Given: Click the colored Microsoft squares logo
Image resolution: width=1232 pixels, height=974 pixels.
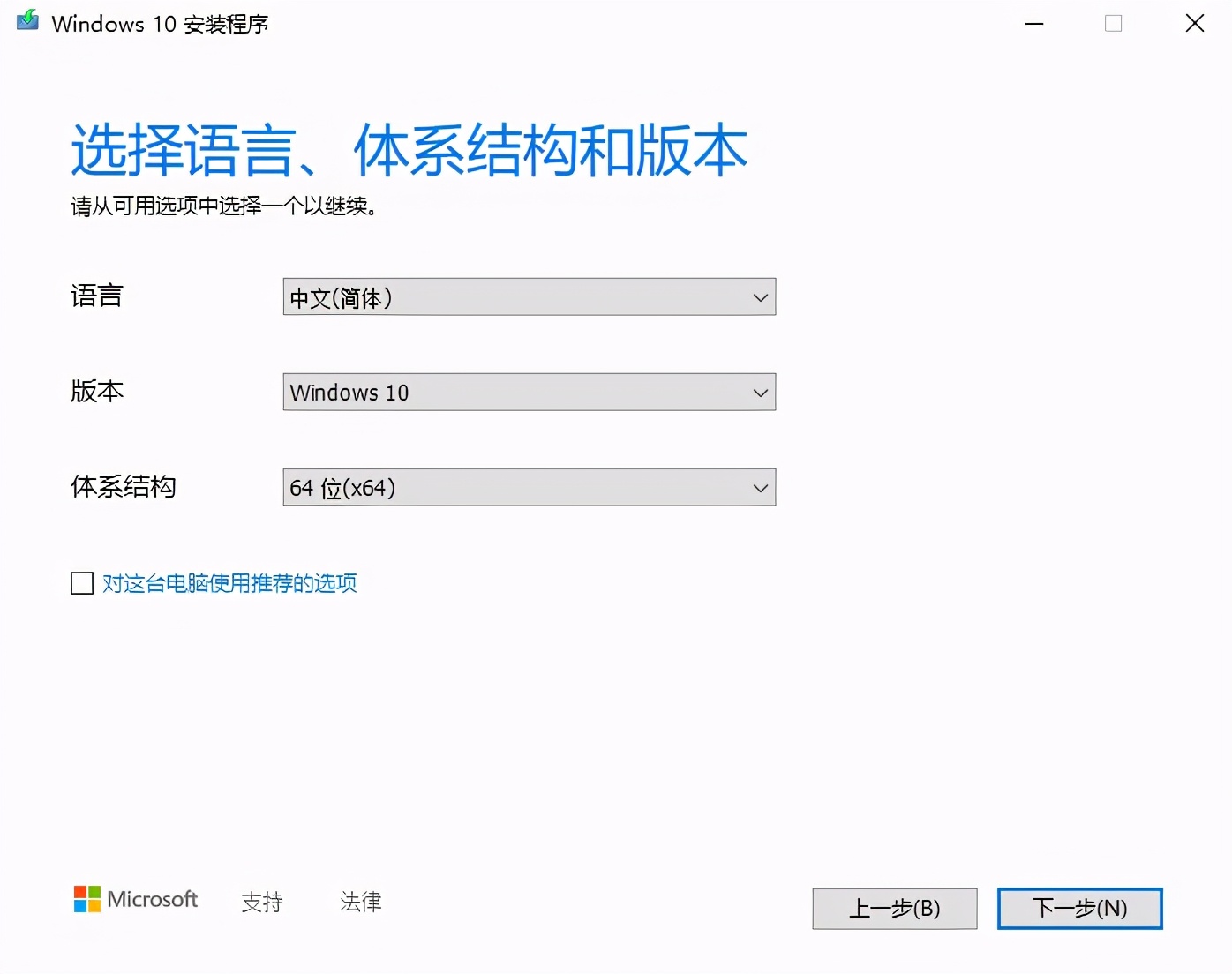Looking at the screenshot, I should pos(87,899).
